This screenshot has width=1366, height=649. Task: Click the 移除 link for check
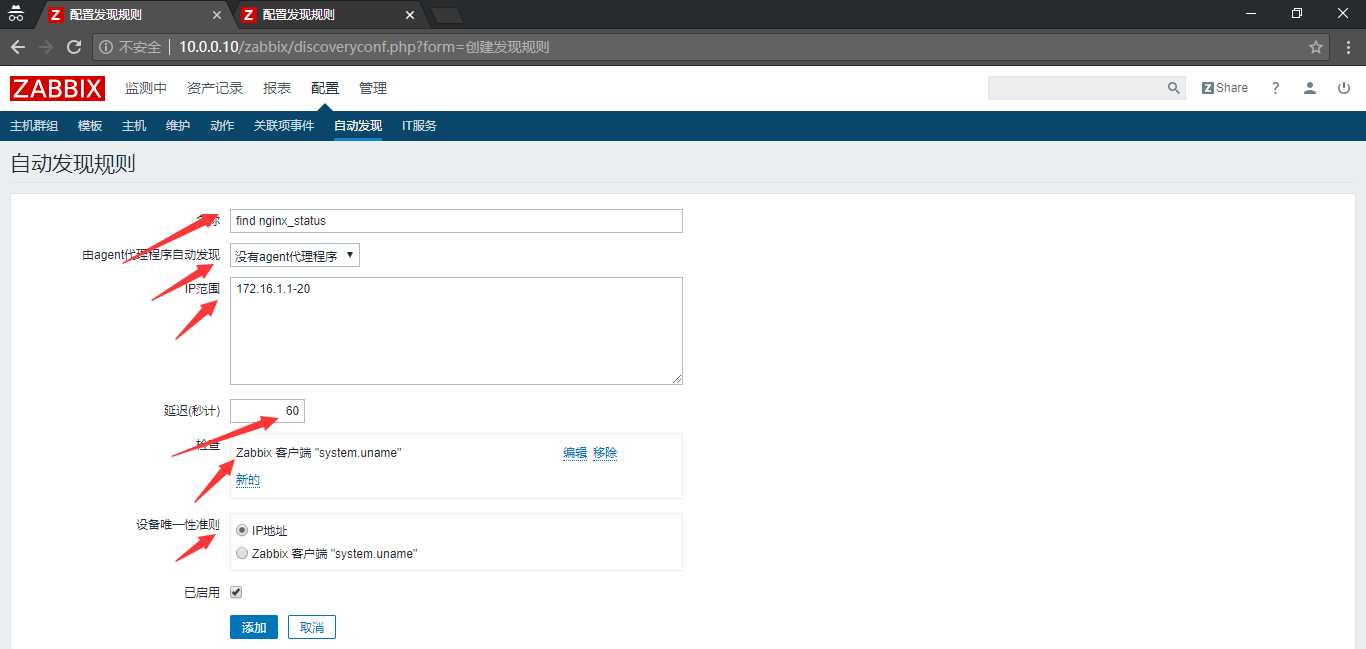(x=605, y=453)
